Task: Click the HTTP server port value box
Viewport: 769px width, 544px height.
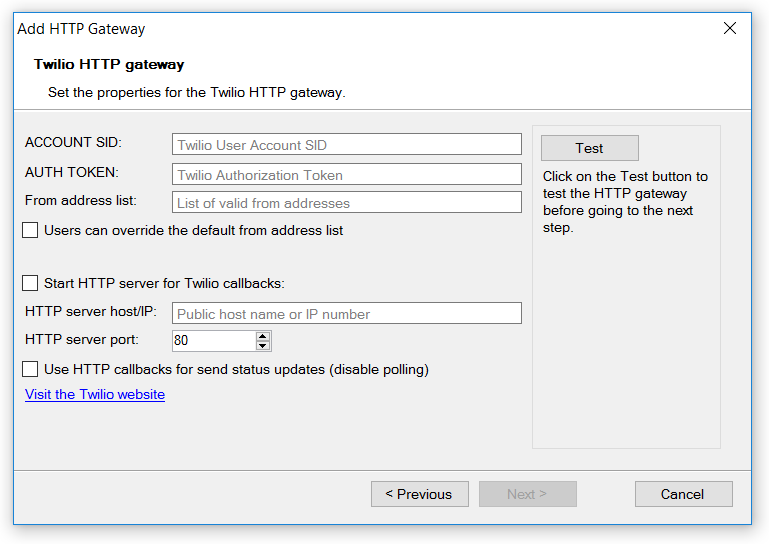Action: [x=213, y=340]
